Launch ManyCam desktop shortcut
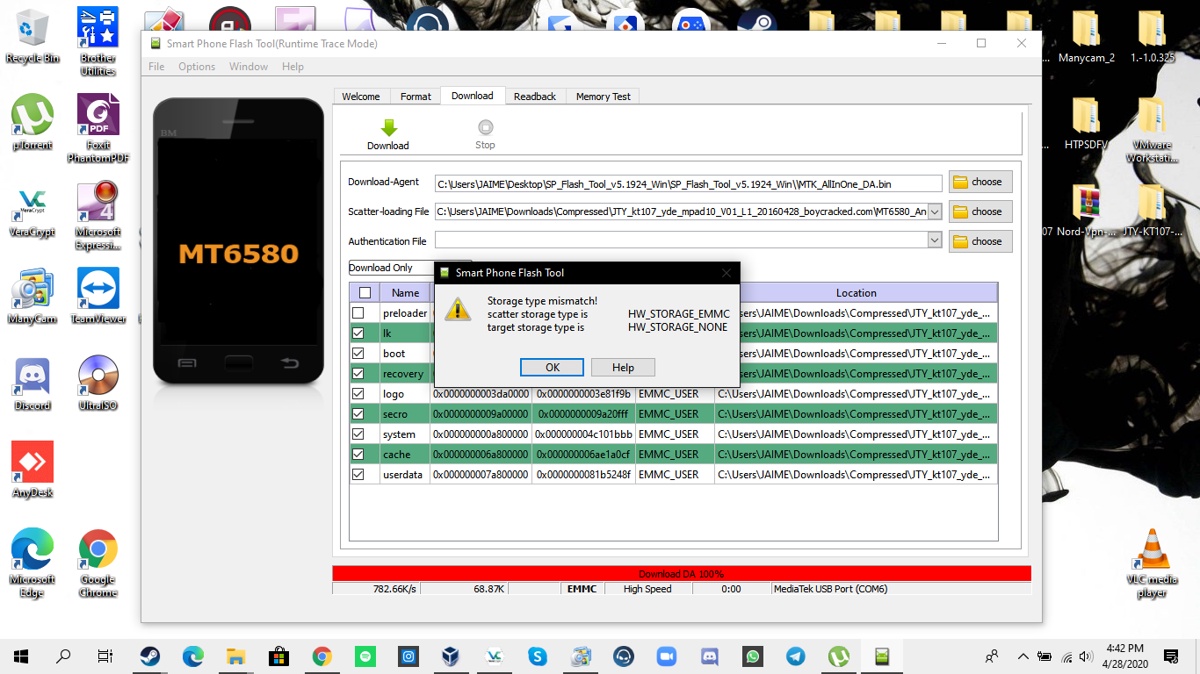The width and height of the screenshot is (1200, 674). [x=32, y=296]
